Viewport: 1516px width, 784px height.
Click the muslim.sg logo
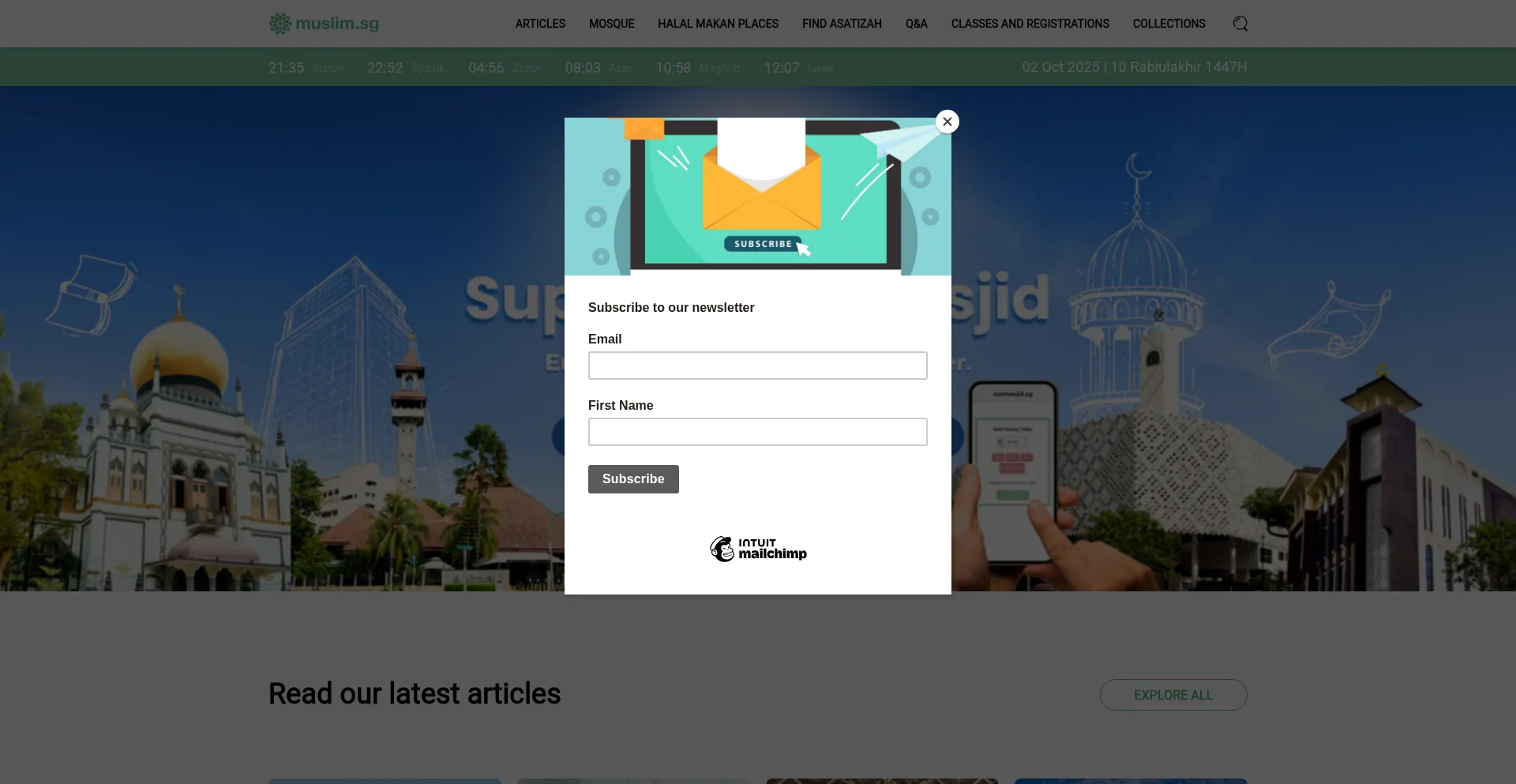[324, 24]
